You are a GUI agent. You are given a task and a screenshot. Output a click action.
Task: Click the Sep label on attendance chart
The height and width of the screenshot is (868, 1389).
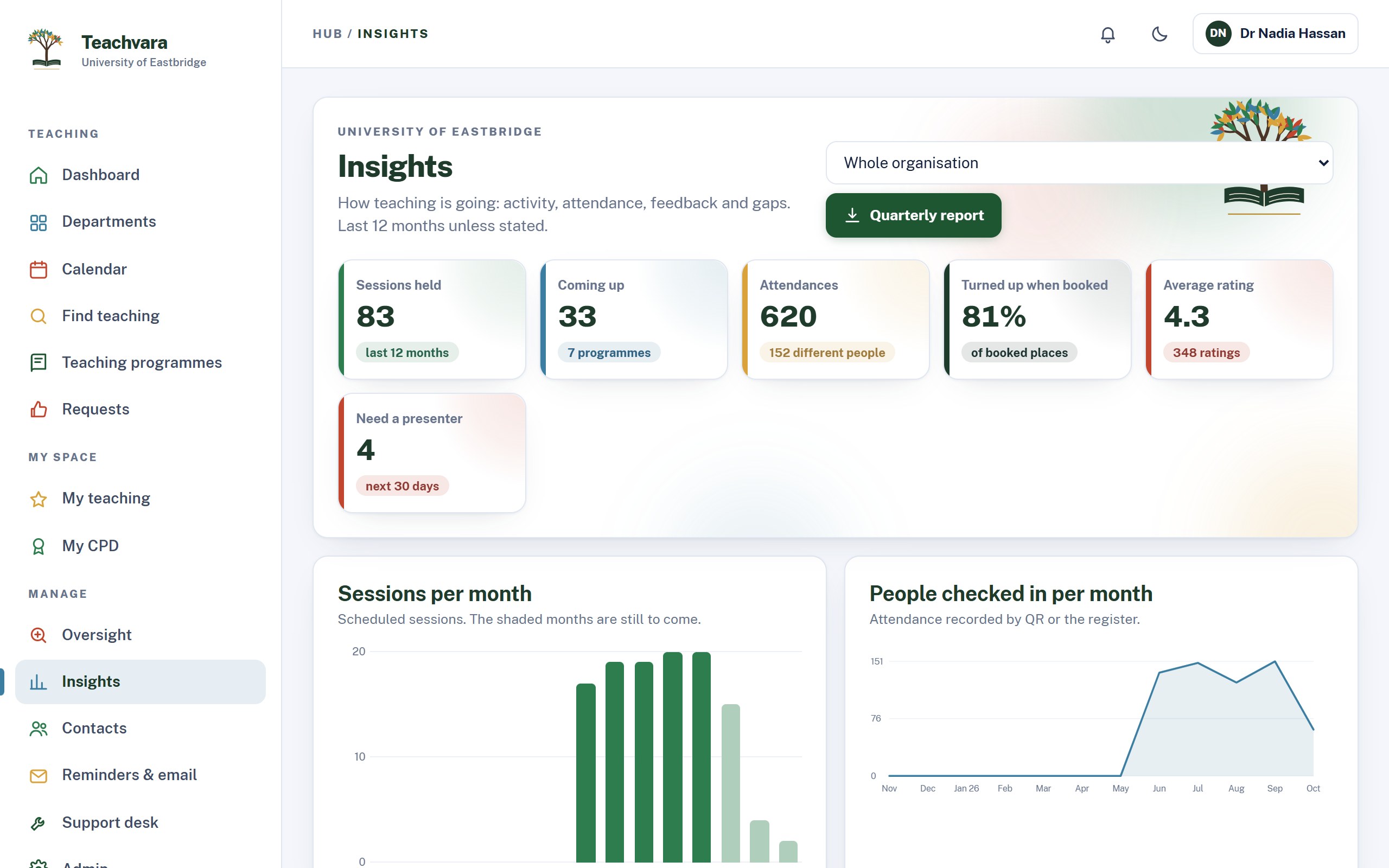[x=1275, y=789]
